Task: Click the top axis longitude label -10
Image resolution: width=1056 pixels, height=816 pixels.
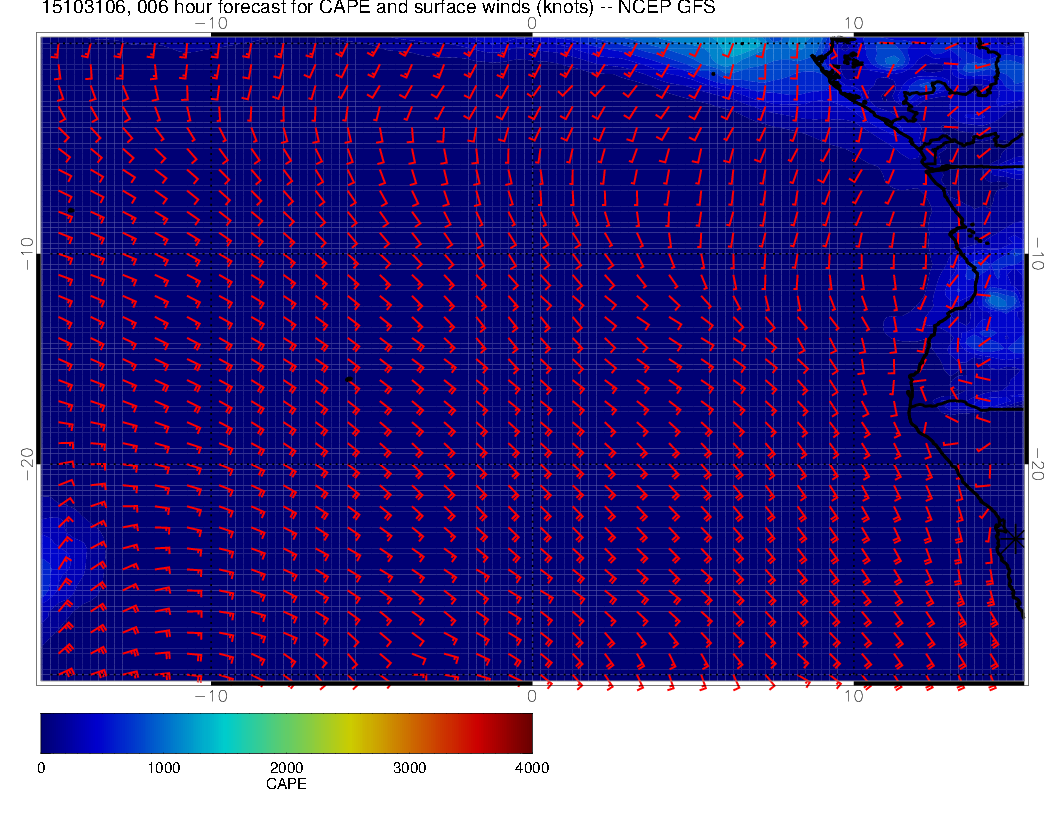Action: pos(211,24)
